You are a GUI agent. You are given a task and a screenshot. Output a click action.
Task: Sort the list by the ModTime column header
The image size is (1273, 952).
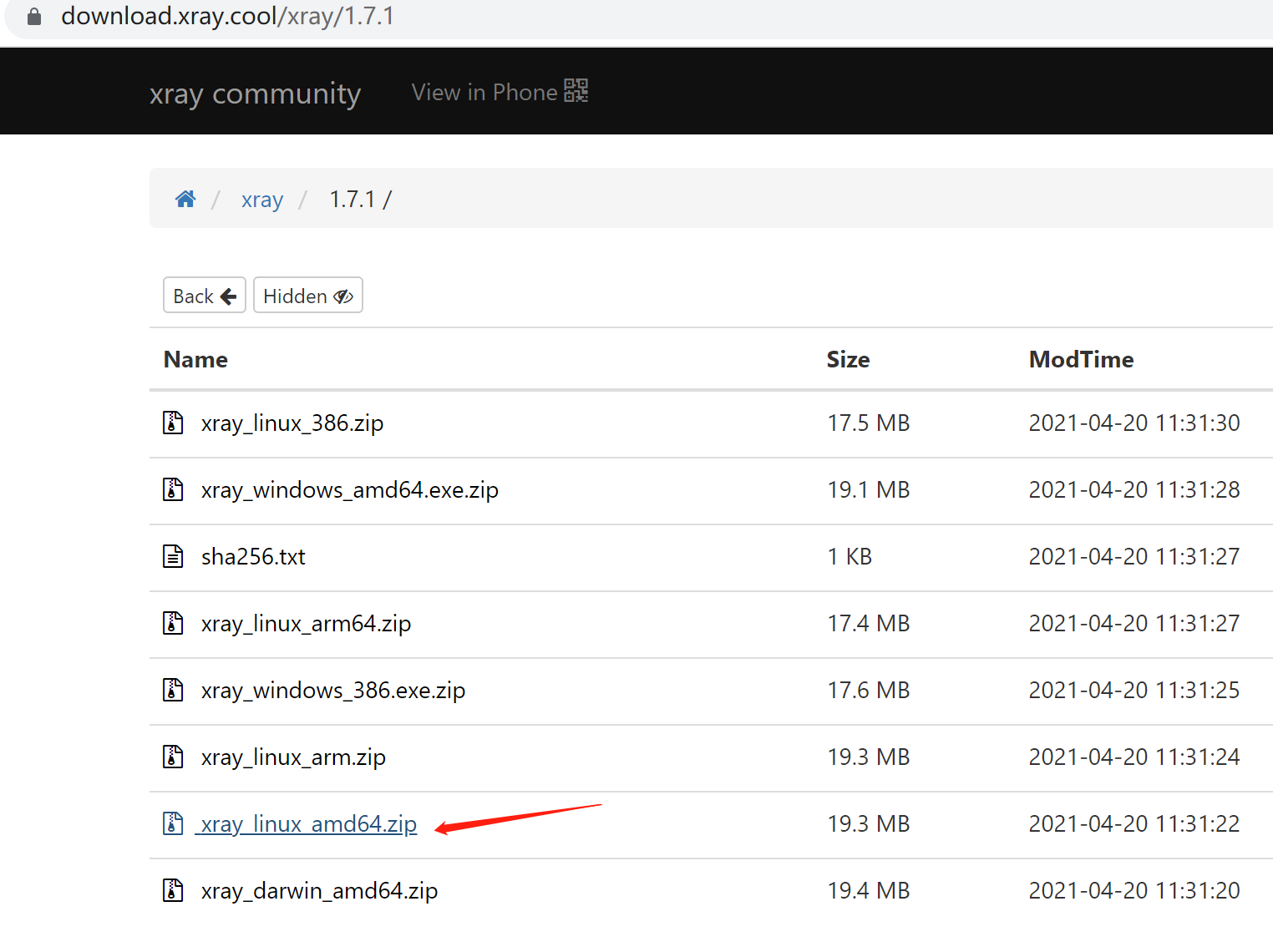click(1081, 359)
